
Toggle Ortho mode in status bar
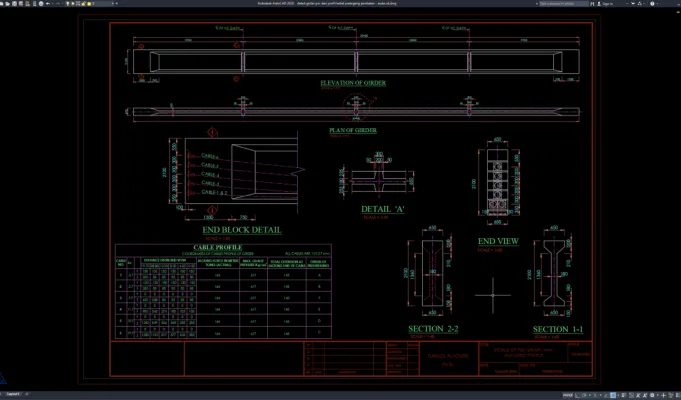click(x=577, y=395)
